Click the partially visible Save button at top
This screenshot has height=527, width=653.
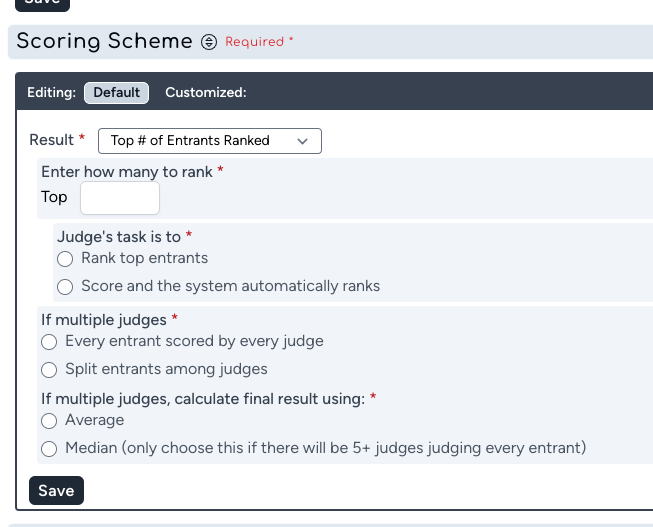[x=42, y=4]
